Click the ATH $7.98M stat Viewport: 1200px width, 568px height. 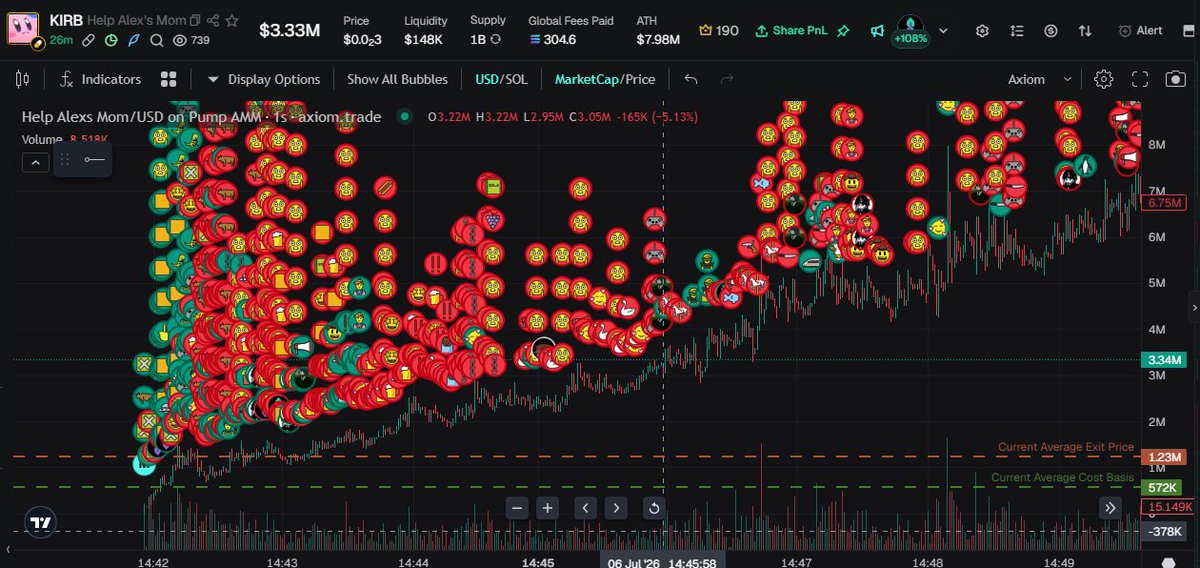pyautogui.click(x=658, y=31)
